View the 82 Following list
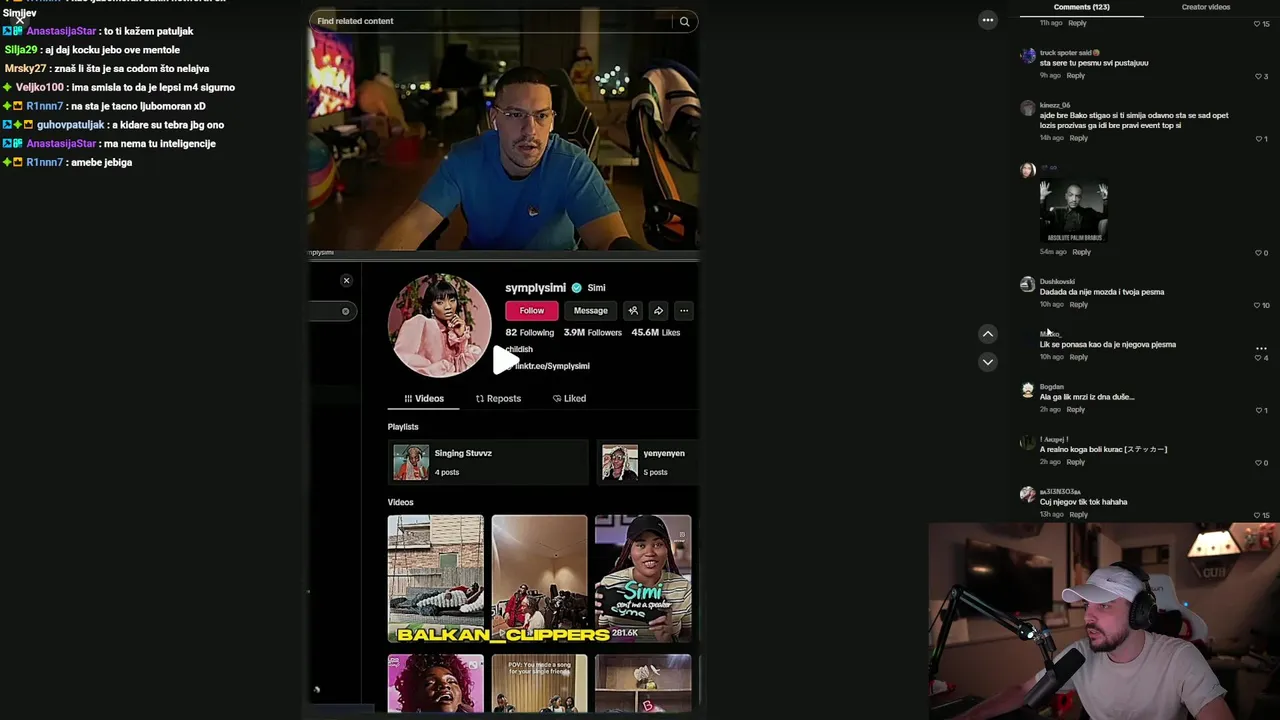The height and width of the screenshot is (720, 1280). point(529,333)
